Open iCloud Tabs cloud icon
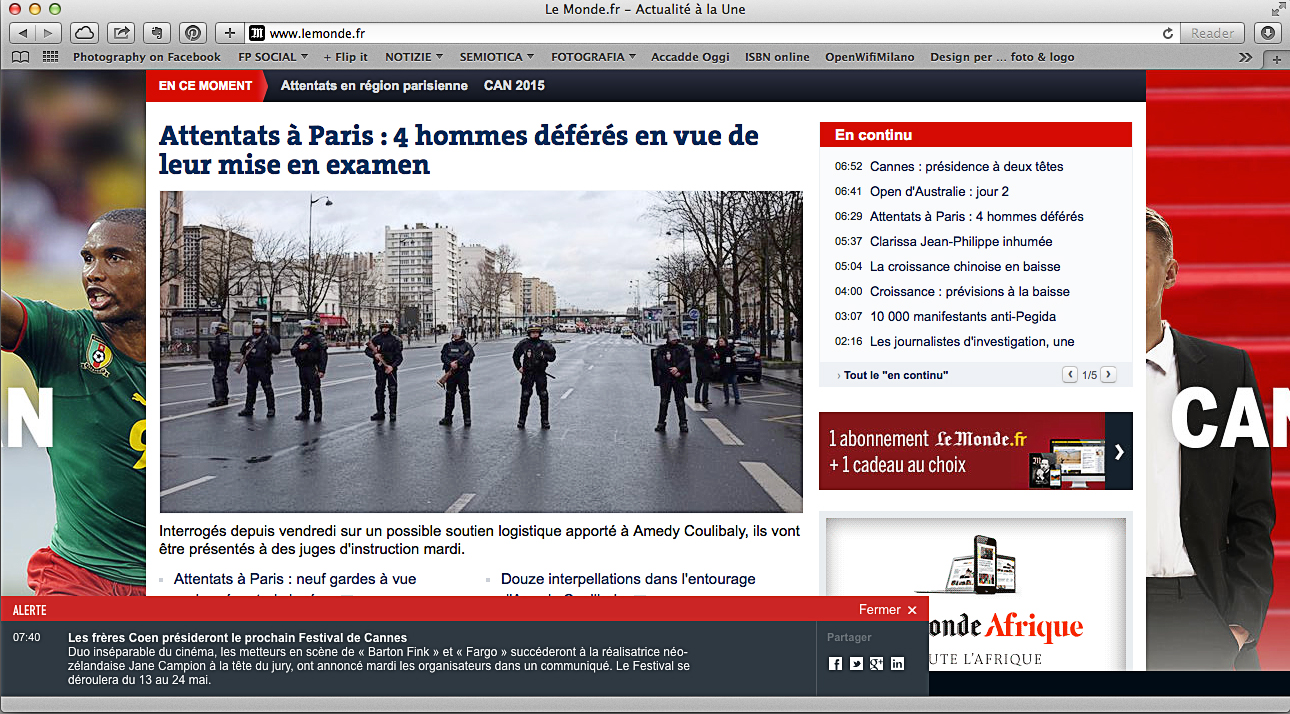Image resolution: width=1290 pixels, height=714 pixels. click(x=85, y=33)
